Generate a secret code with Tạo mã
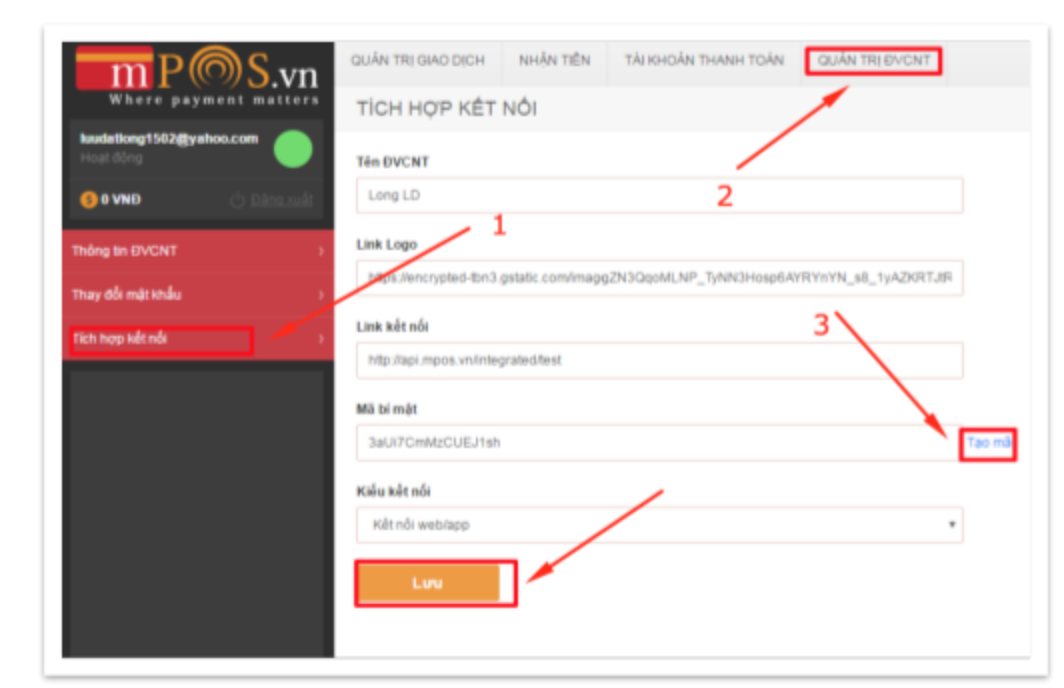Viewport: 1064px width, 688px height. (989, 443)
